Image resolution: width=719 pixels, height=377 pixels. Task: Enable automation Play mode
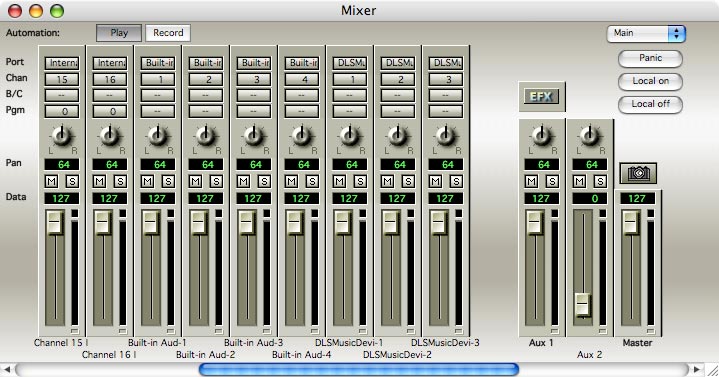[119, 33]
